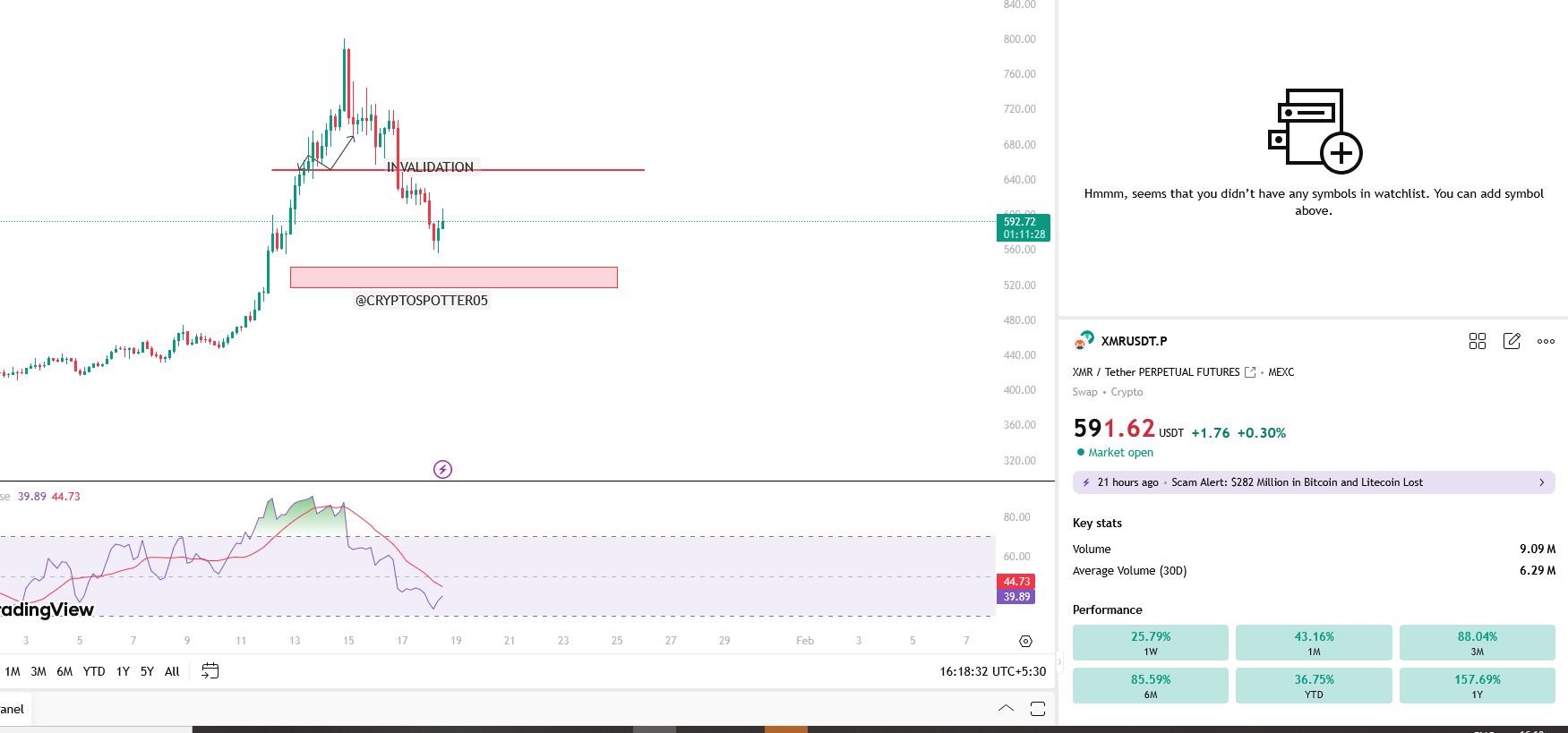Select the 1M date range below chart
This screenshot has height=733, width=1568.
click(13, 671)
